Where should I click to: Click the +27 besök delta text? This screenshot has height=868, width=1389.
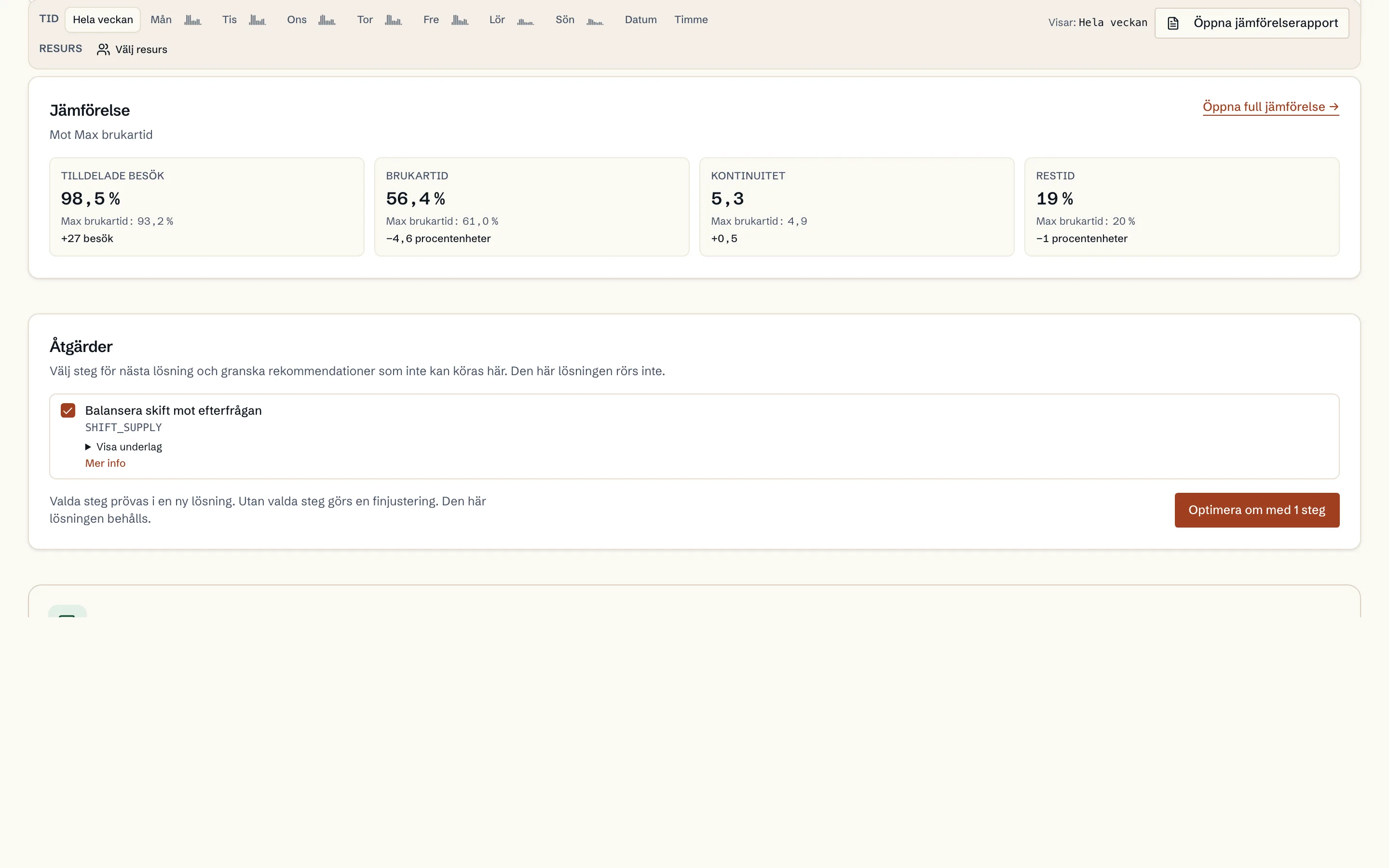87,238
